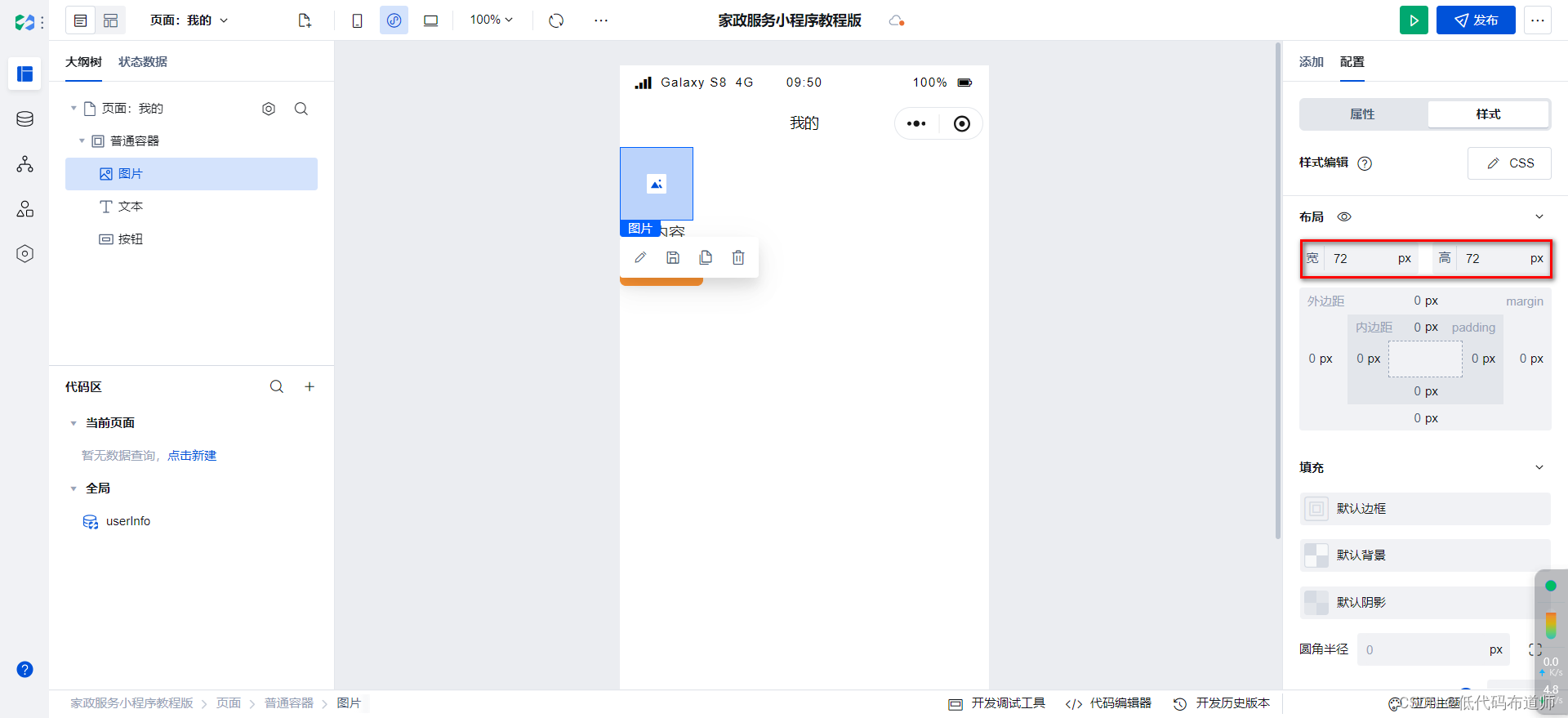Click the 发布 publish button
Image resolution: width=1568 pixels, height=718 pixels.
(x=1476, y=20)
